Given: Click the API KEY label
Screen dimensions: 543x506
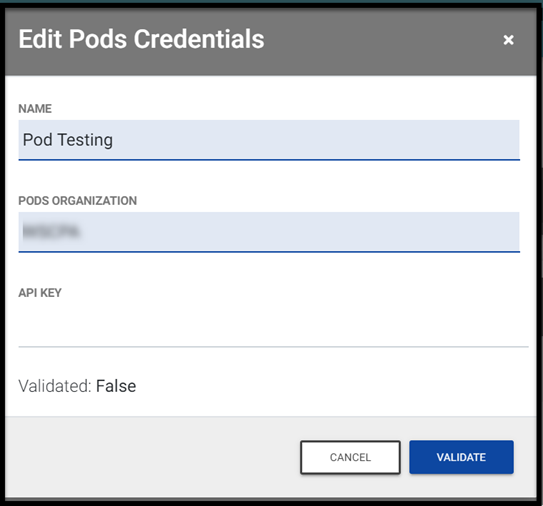Looking at the screenshot, I should pyautogui.click(x=40, y=293).
